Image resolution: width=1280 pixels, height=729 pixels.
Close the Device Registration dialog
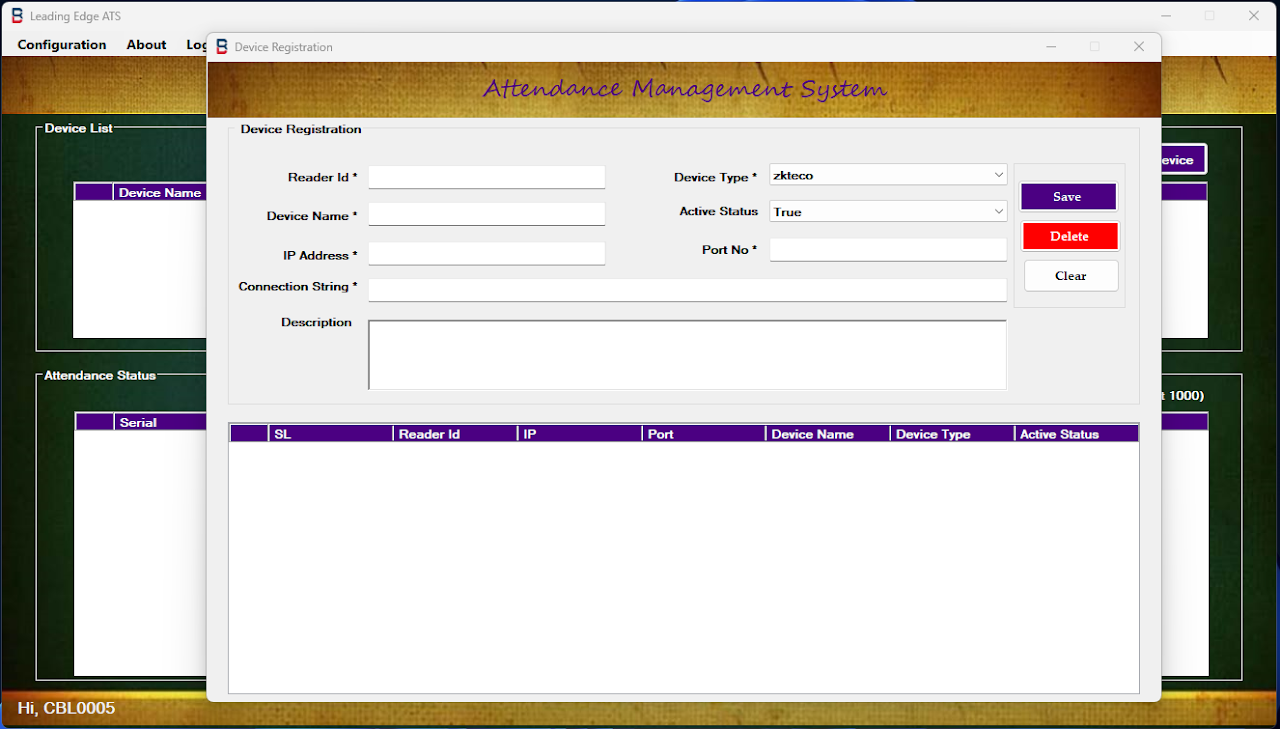coord(1138,47)
